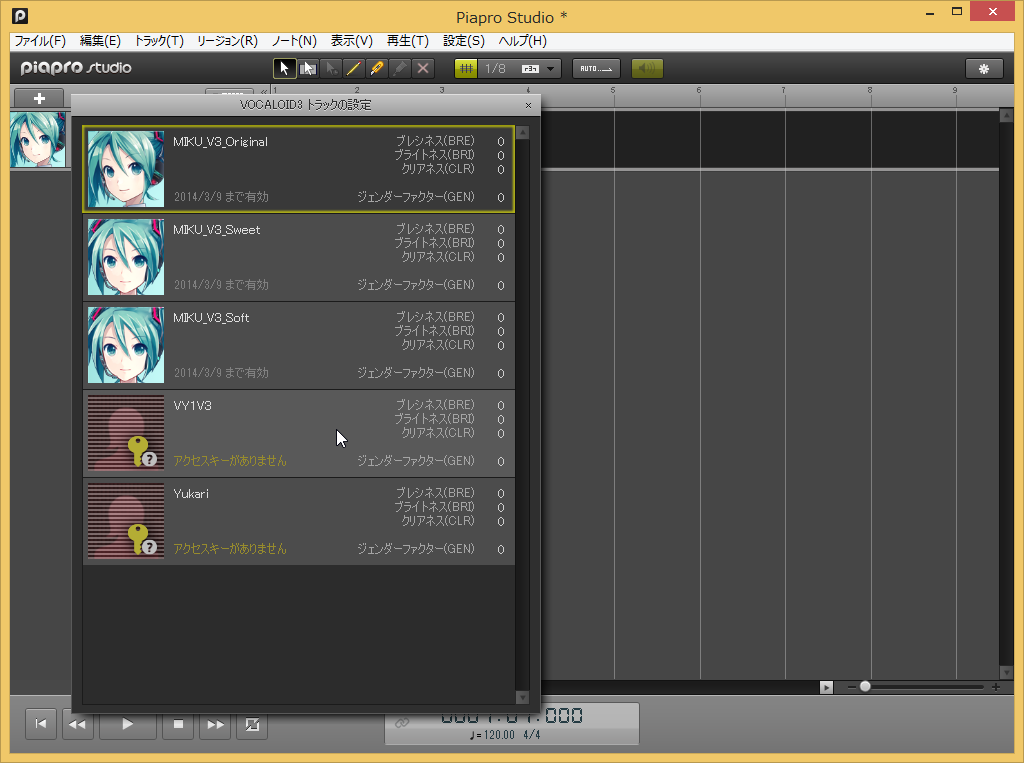The height and width of the screenshot is (763, 1024).
Task: Open the 編集(E) menu
Action: [x=100, y=41]
